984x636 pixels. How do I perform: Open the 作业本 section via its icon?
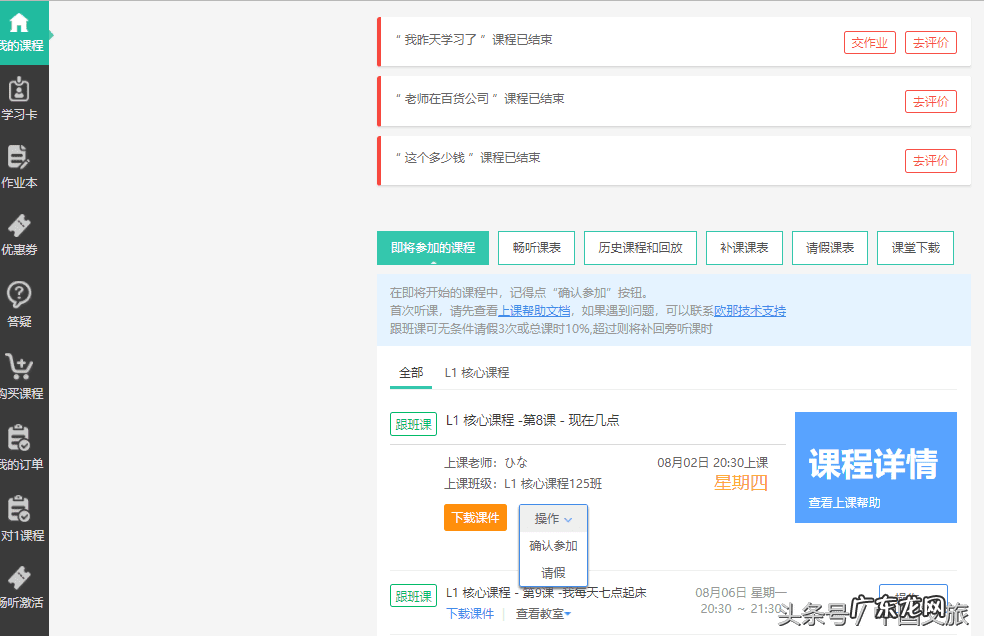[x=23, y=165]
